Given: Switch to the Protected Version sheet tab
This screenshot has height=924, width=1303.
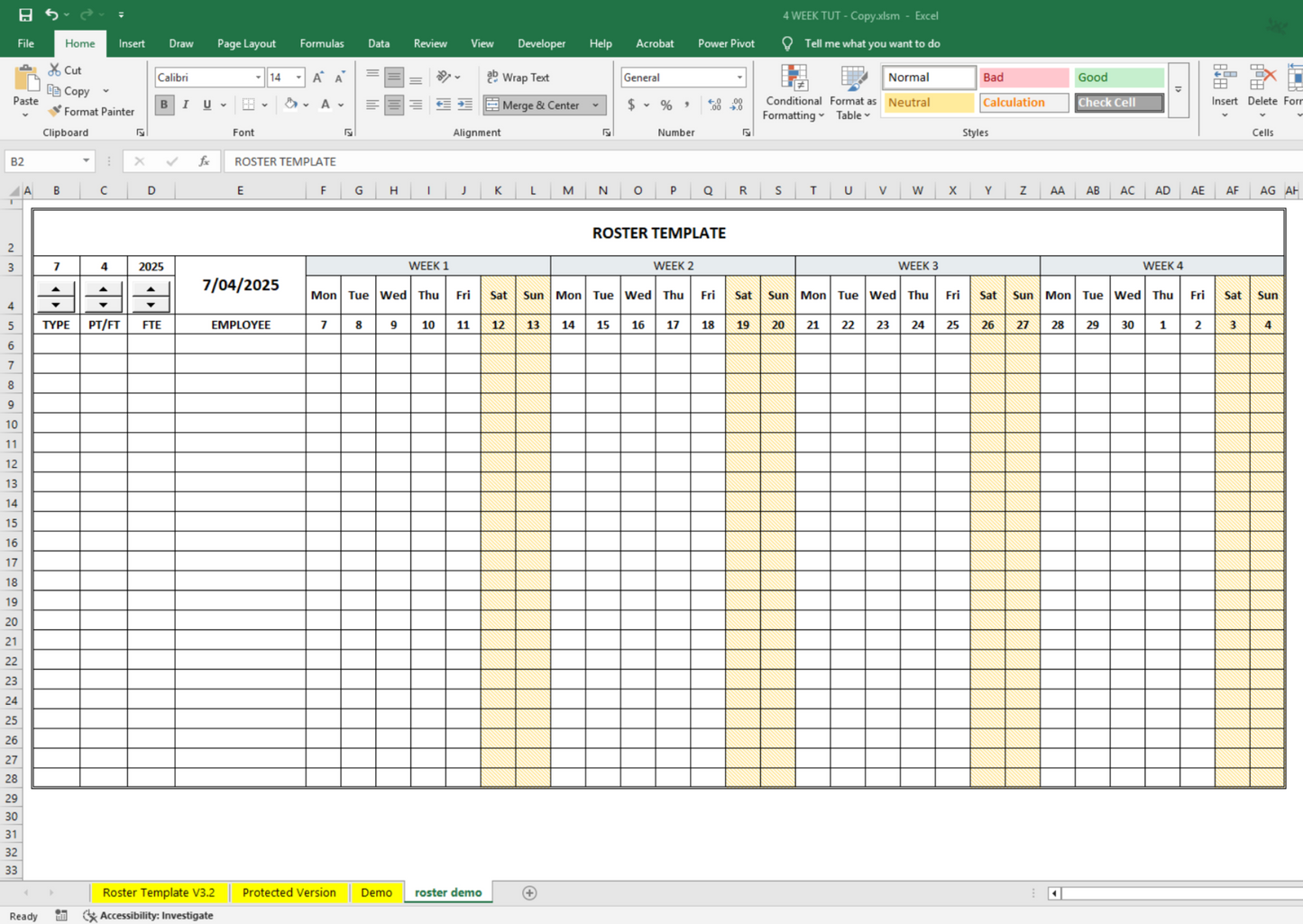Looking at the screenshot, I should tap(289, 892).
